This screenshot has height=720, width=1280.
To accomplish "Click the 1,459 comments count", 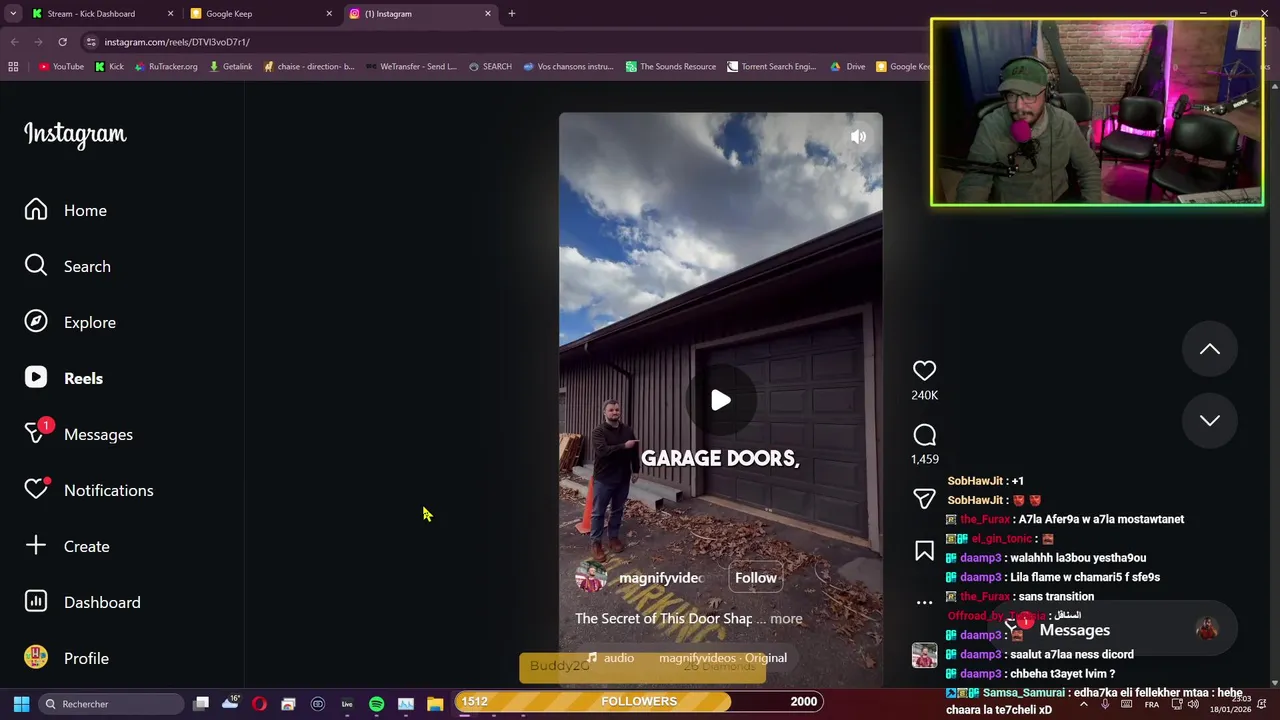I will 924,459.
